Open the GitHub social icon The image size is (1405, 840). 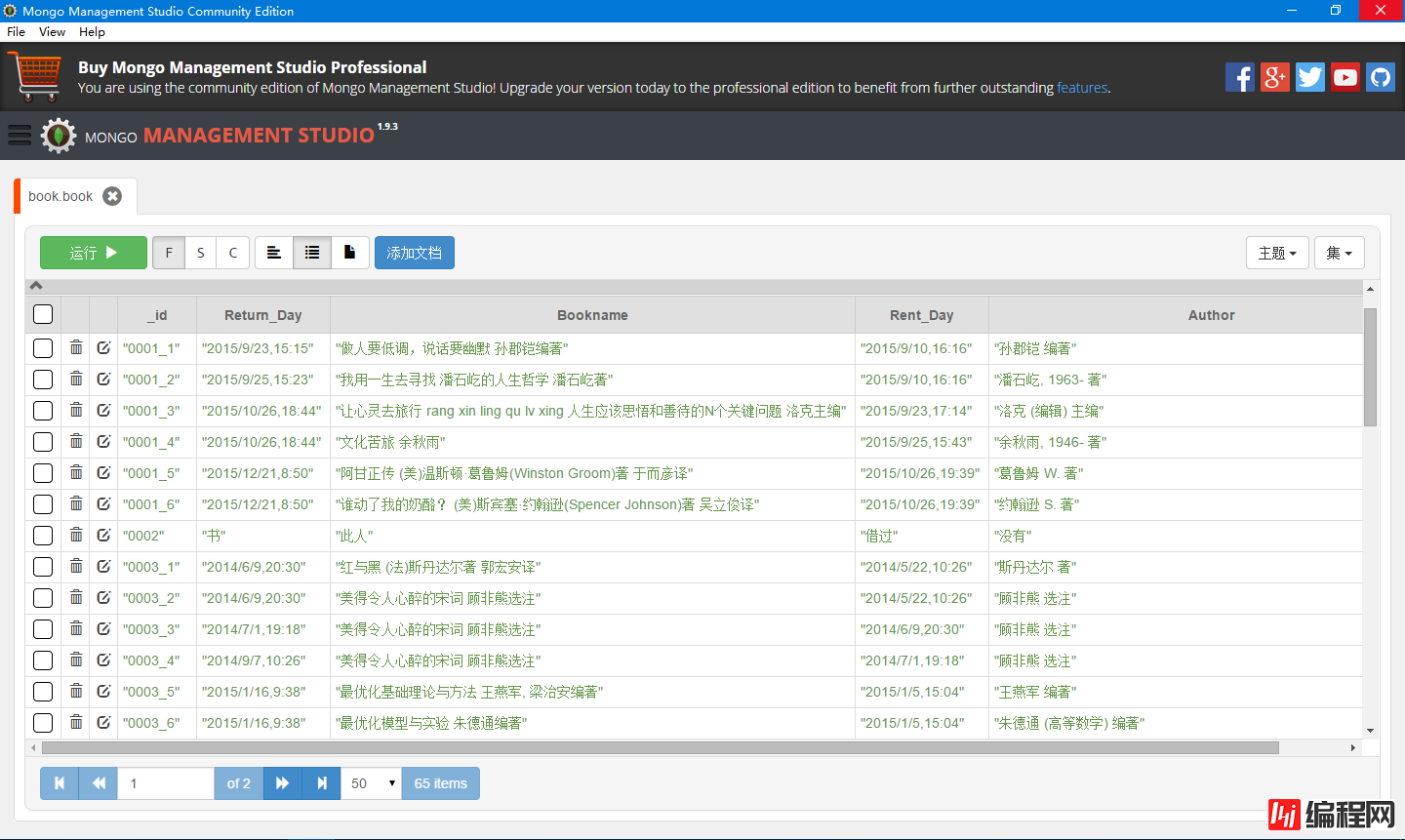pyautogui.click(x=1381, y=77)
